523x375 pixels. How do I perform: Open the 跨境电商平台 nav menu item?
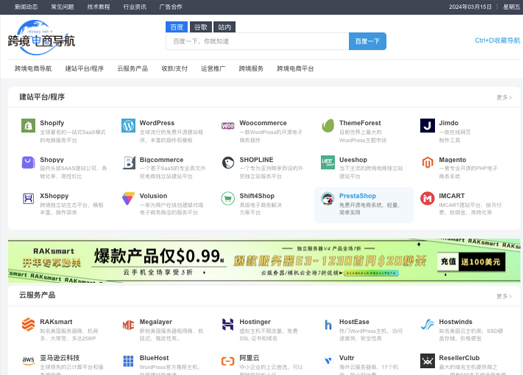pyautogui.click(x=296, y=69)
